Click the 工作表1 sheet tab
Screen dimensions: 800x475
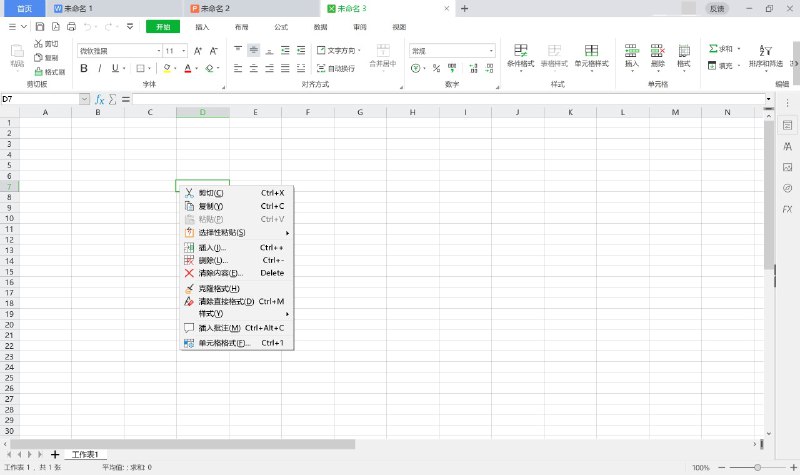85,455
